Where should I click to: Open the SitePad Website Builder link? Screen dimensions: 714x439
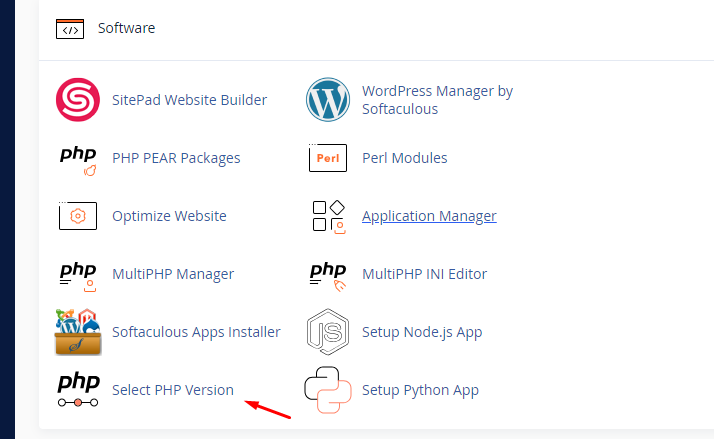(x=189, y=100)
